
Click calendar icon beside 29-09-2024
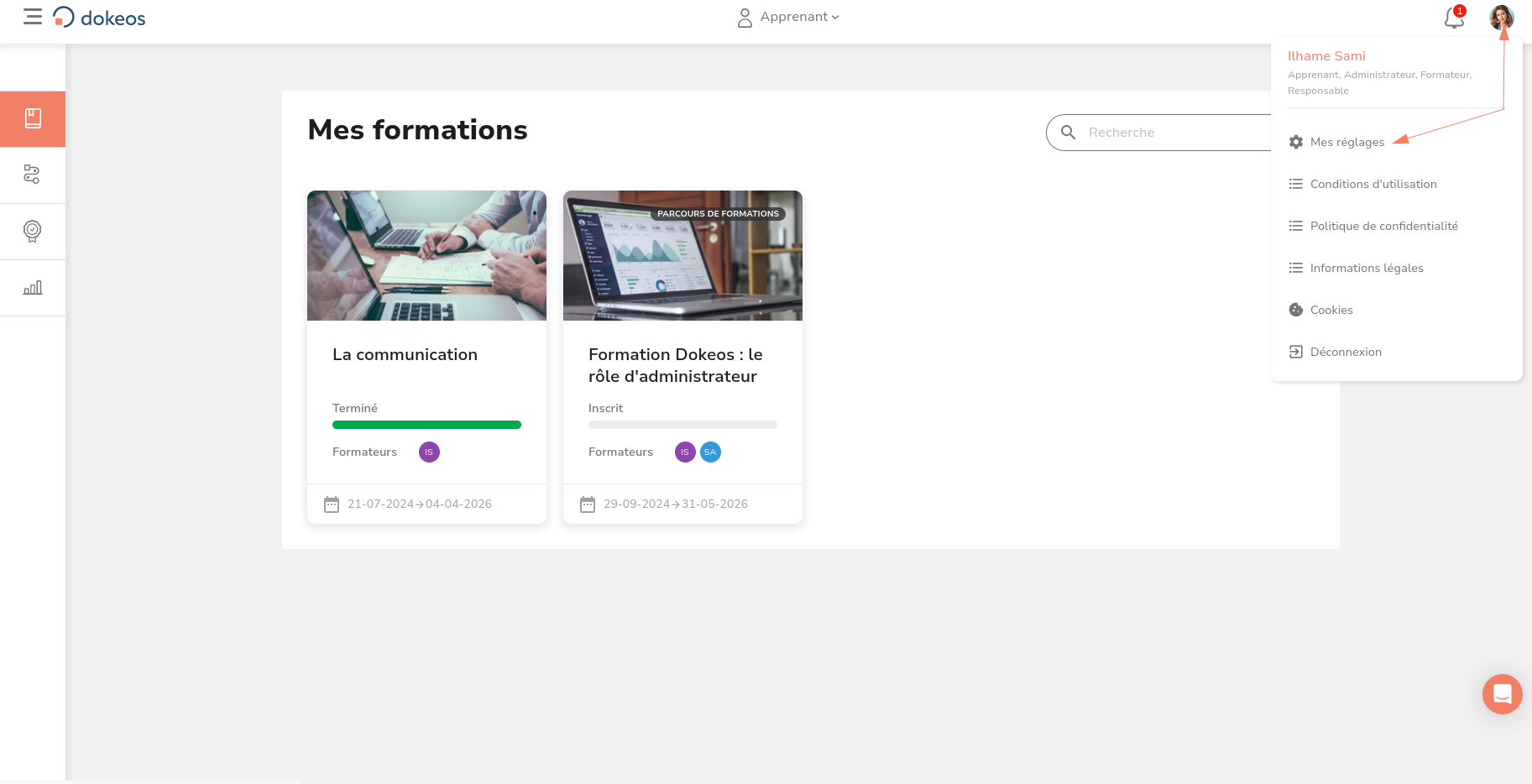point(588,504)
